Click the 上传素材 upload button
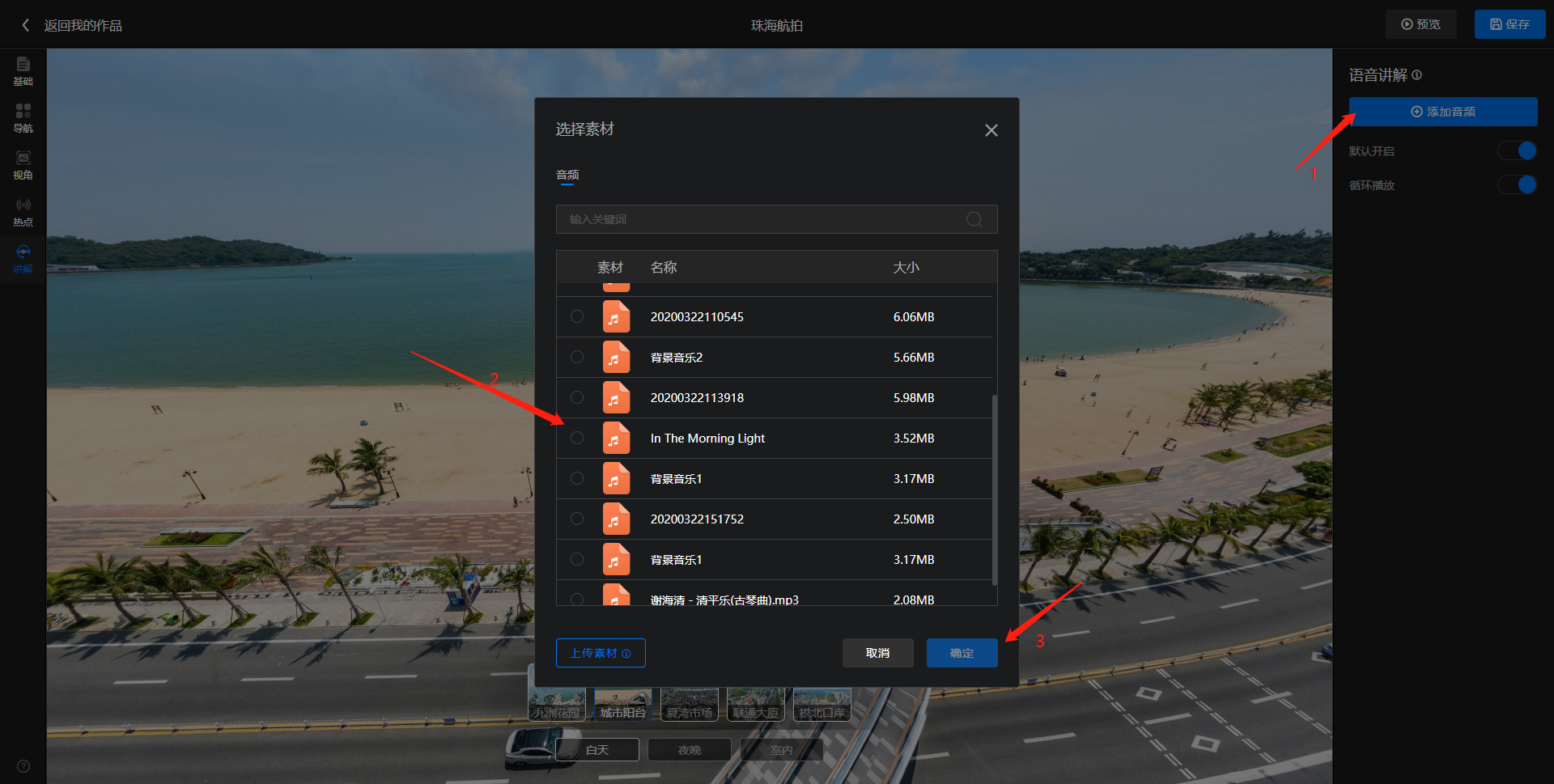Image resolution: width=1554 pixels, height=784 pixels. (600, 653)
